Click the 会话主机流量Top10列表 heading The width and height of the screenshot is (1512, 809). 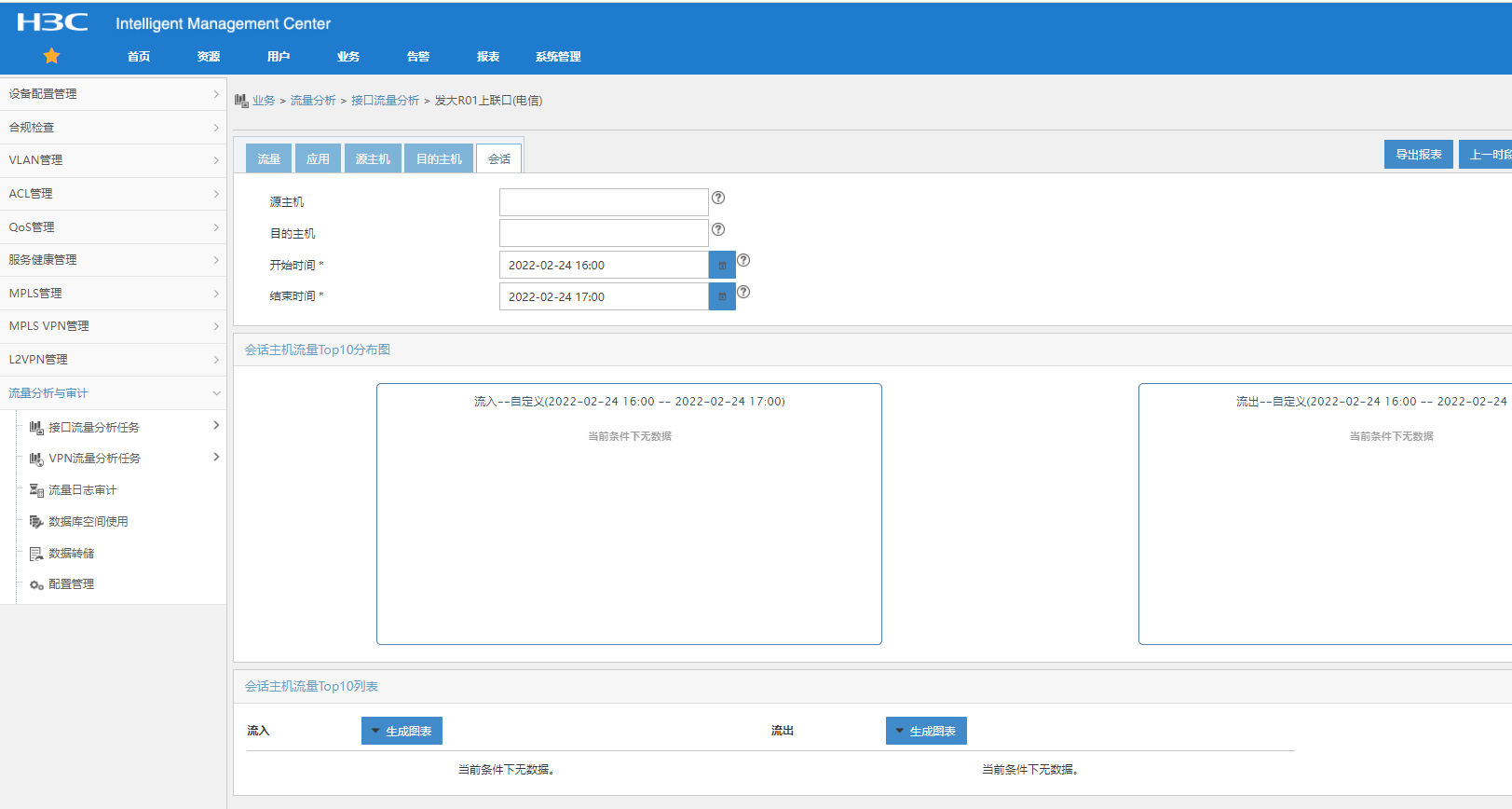tap(311, 686)
